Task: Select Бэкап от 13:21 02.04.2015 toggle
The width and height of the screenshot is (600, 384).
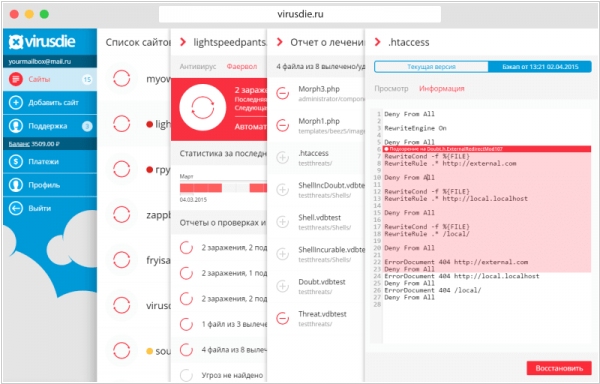Action: tap(540, 67)
